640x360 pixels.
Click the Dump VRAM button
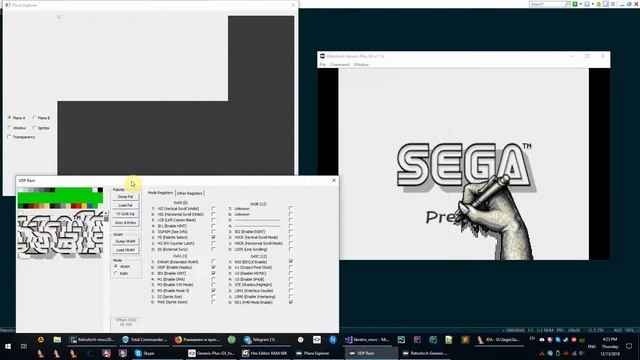point(125,241)
